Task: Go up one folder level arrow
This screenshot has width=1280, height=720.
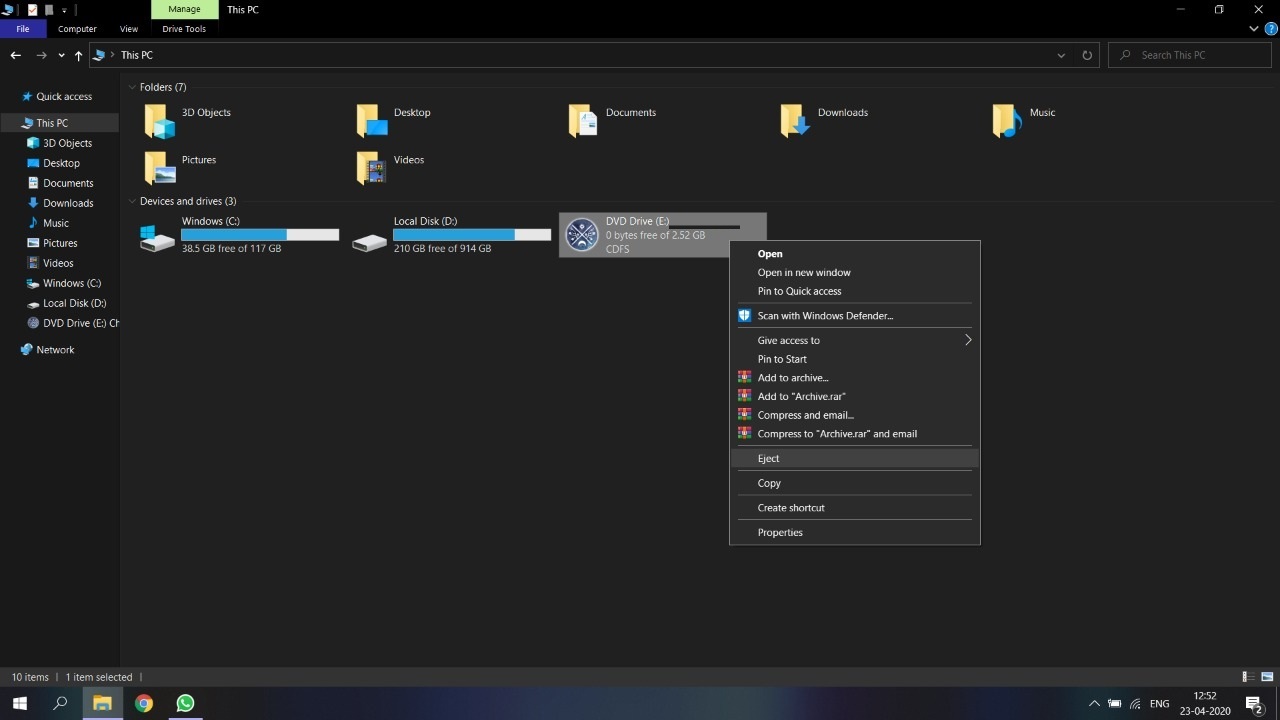Action: [x=78, y=55]
